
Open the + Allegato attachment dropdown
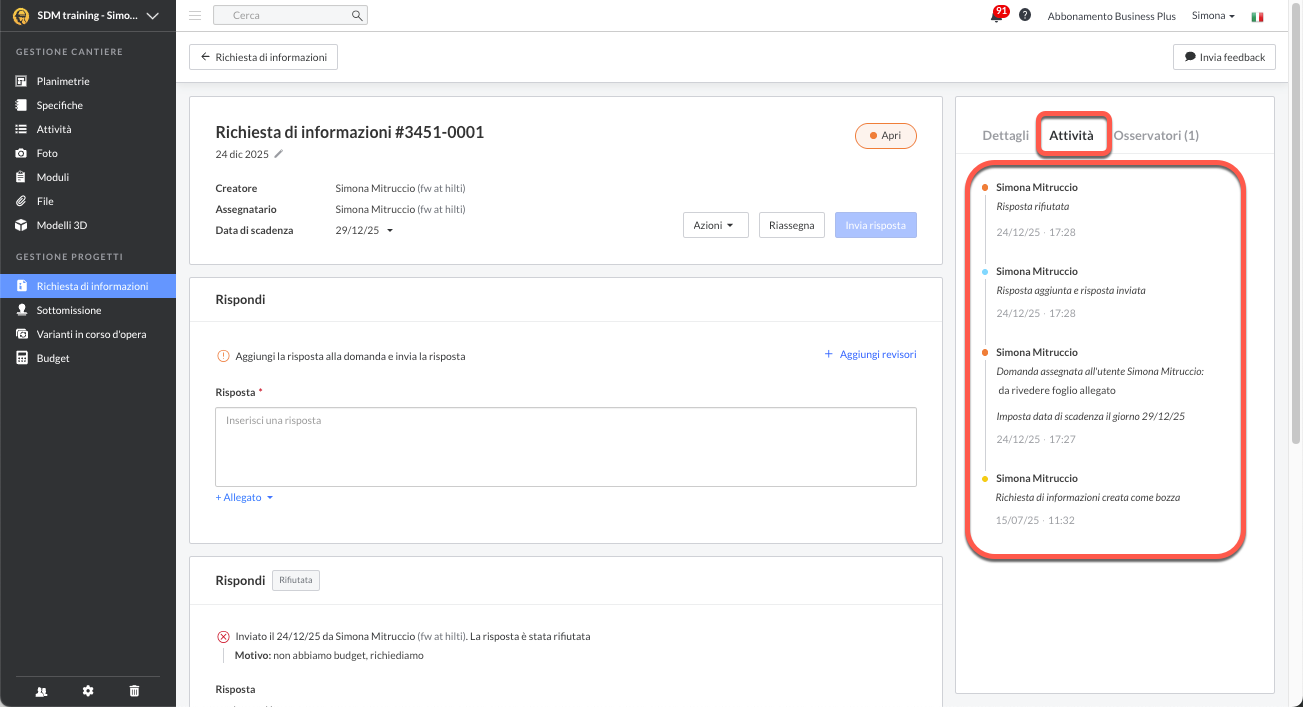(x=244, y=497)
